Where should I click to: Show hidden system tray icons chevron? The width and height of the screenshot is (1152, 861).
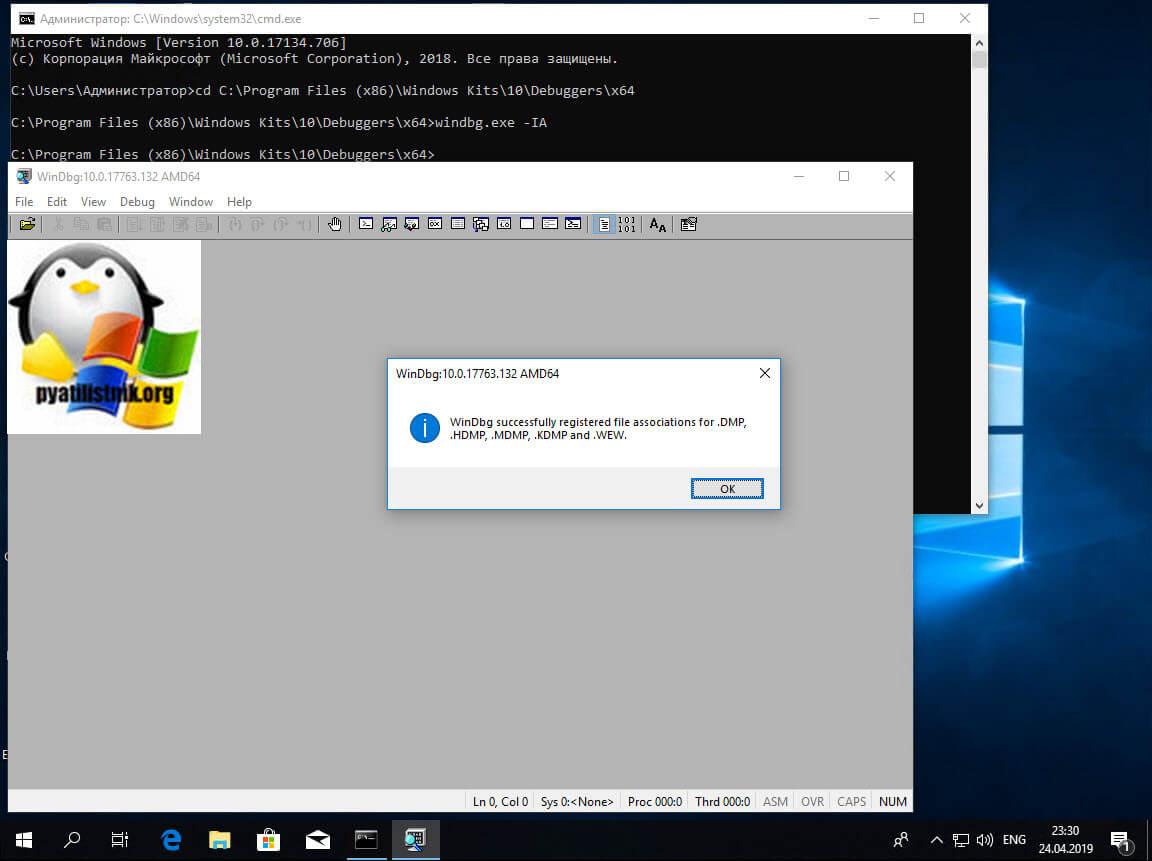coord(937,839)
